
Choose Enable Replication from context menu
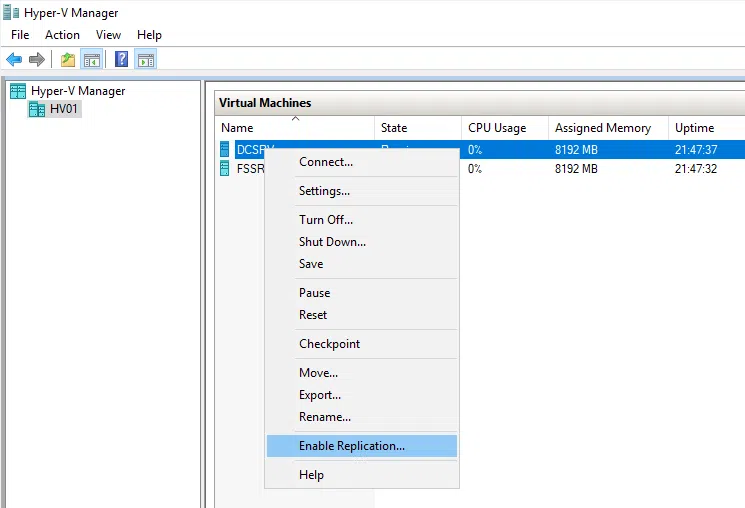click(x=352, y=446)
